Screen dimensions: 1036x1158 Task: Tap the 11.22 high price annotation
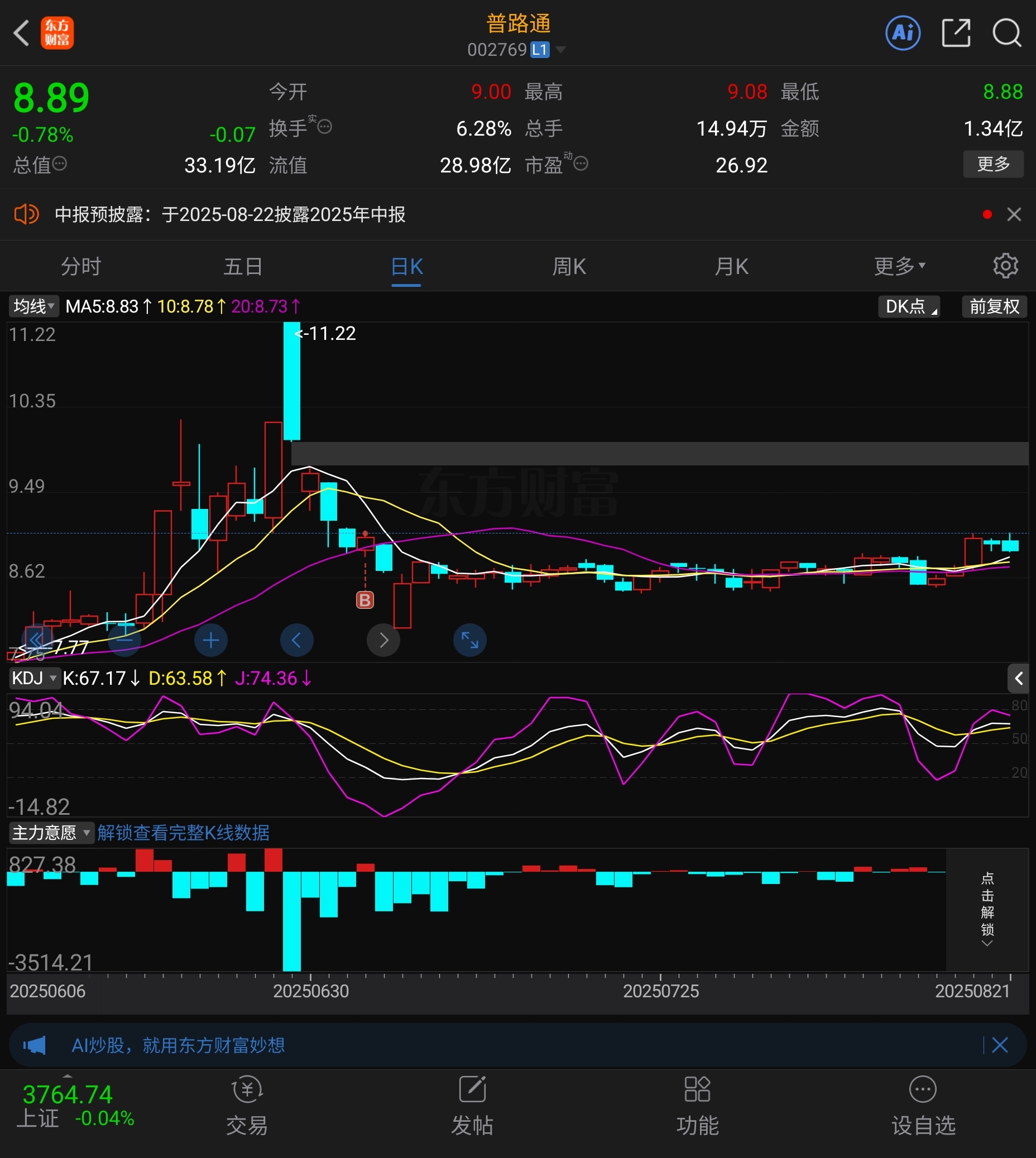point(325,333)
